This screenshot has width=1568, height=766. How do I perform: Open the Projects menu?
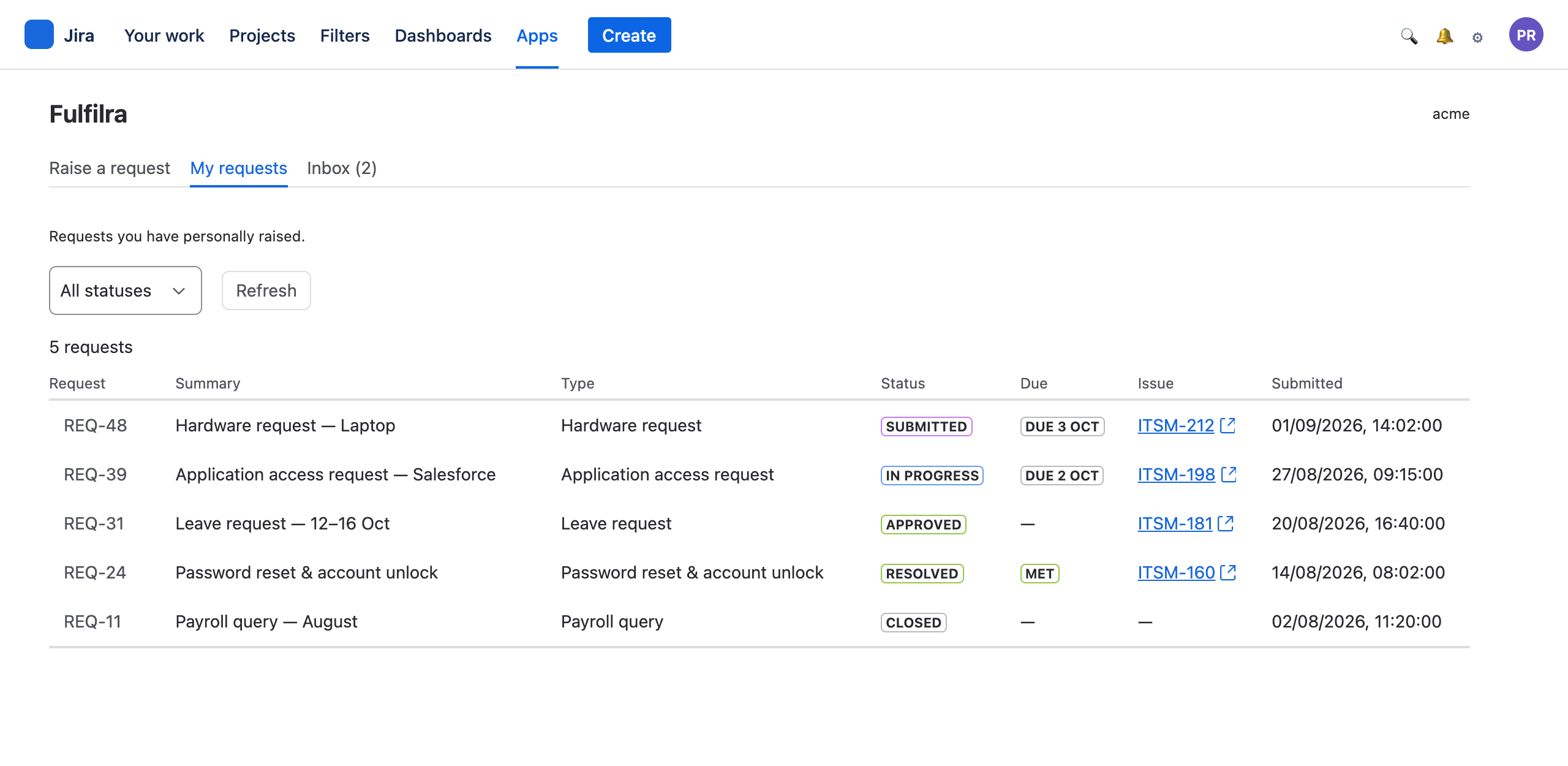click(x=262, y=36)
